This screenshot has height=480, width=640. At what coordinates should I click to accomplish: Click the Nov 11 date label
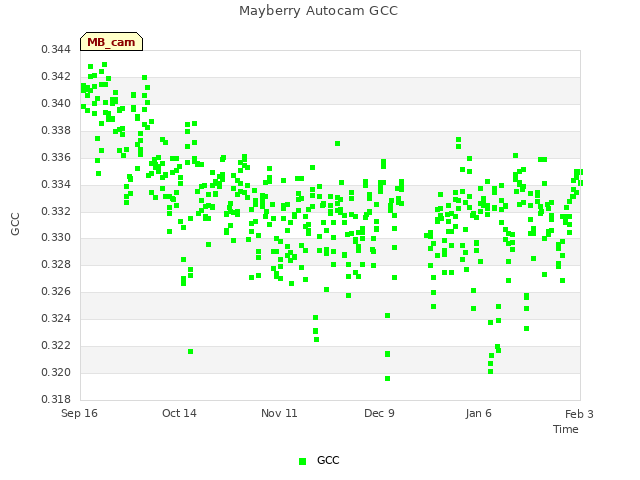(279, 413)
